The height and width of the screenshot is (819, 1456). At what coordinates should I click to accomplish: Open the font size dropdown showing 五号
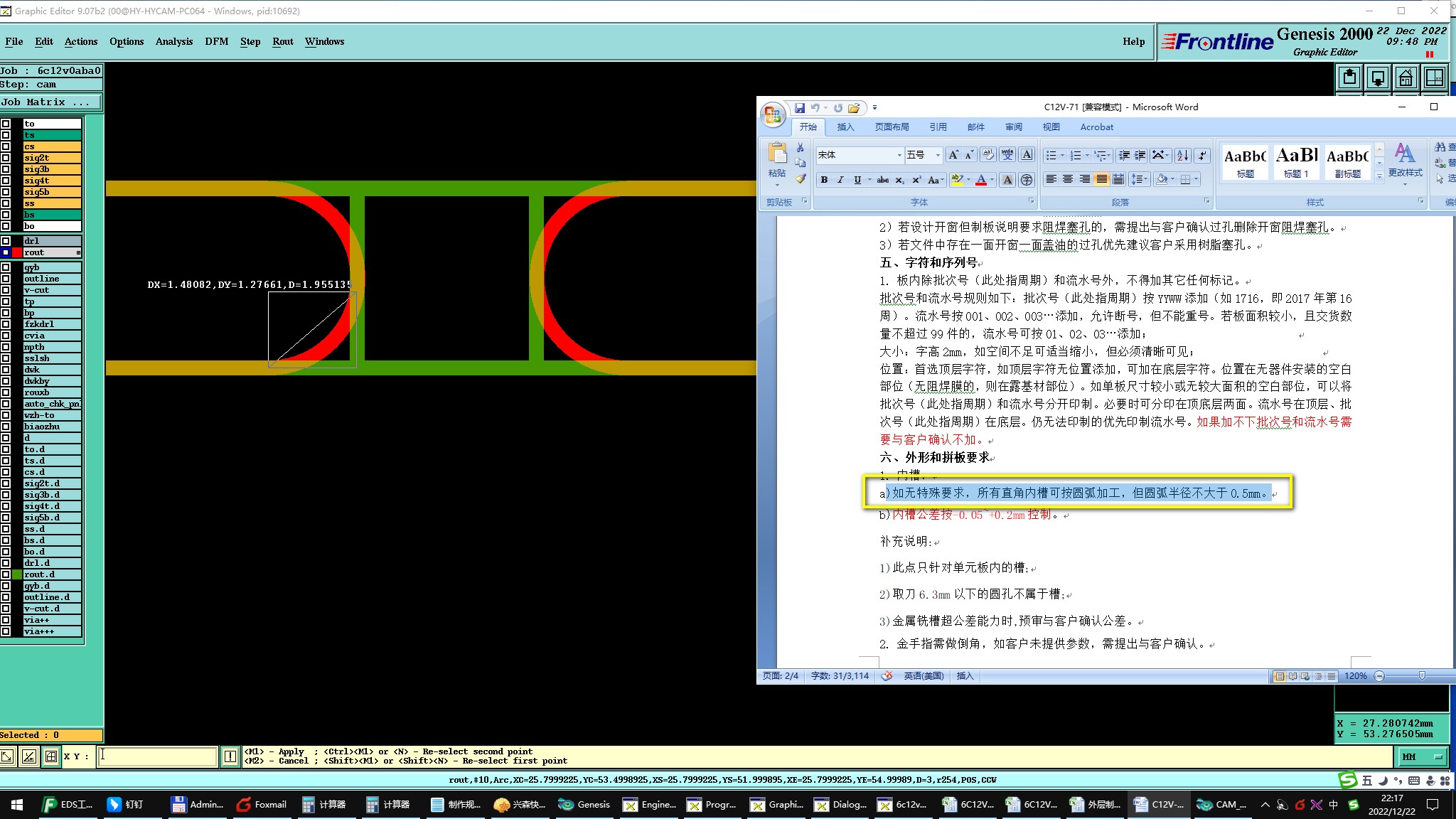point(938,155)
